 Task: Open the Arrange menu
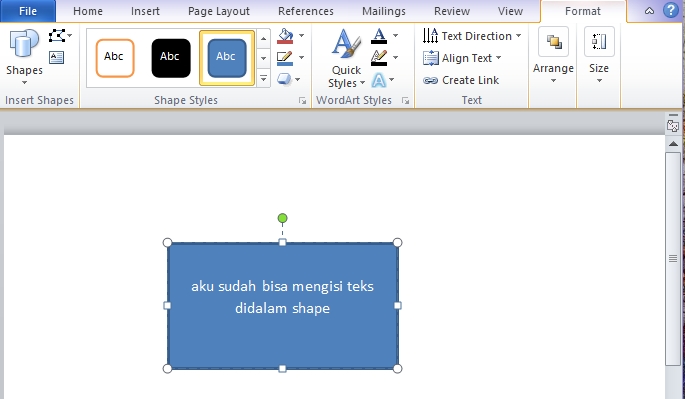pos(553,56)
